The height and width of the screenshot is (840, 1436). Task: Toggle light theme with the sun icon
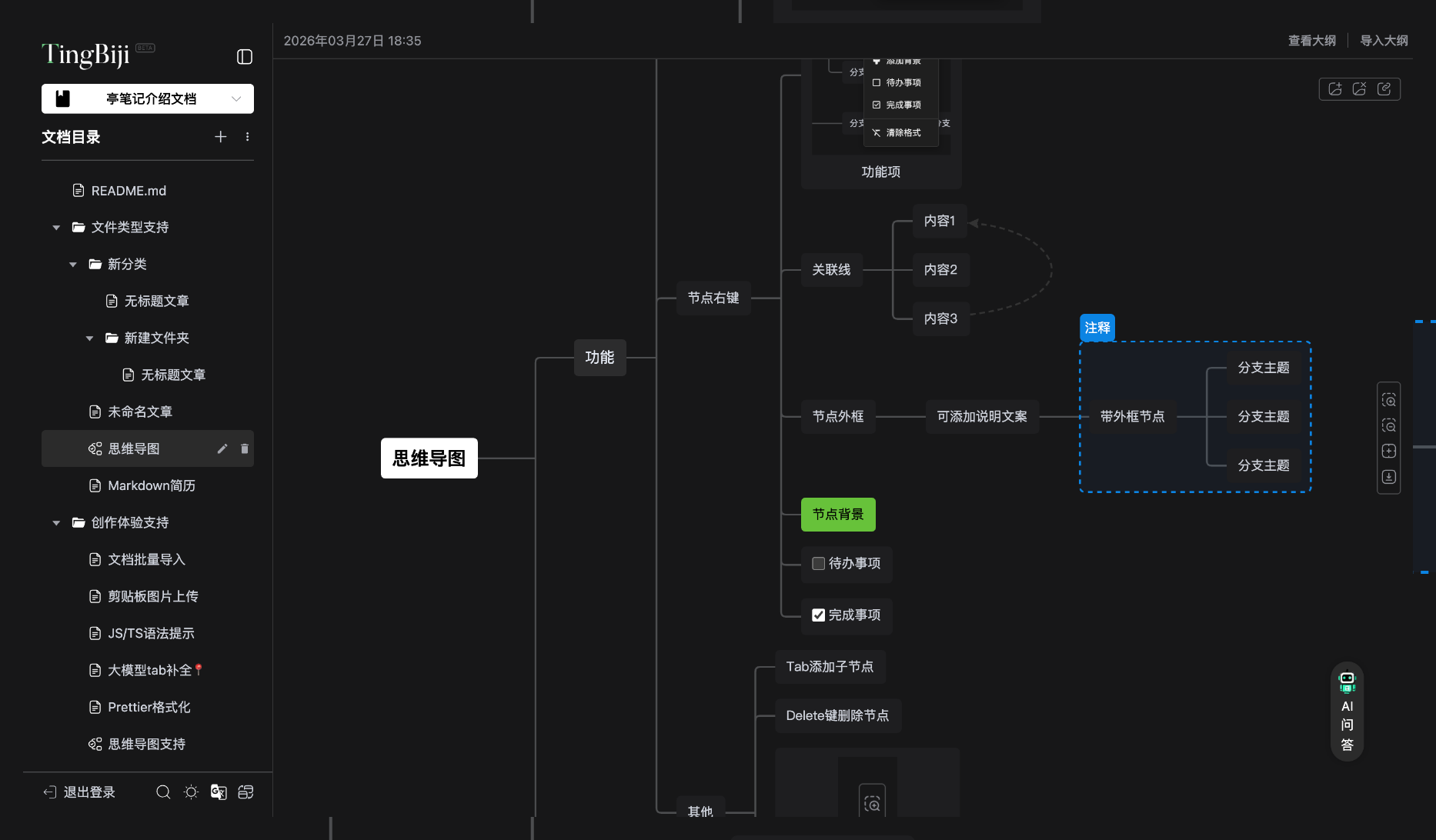pos(191,792)
